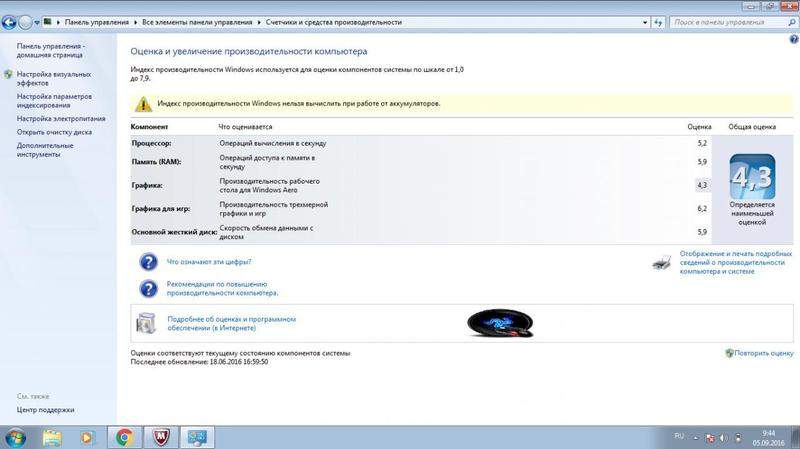Click the Control Panel icon in address bar
Image resolution: width=800 pixels, height=449 pixels.
coord(47,22)
